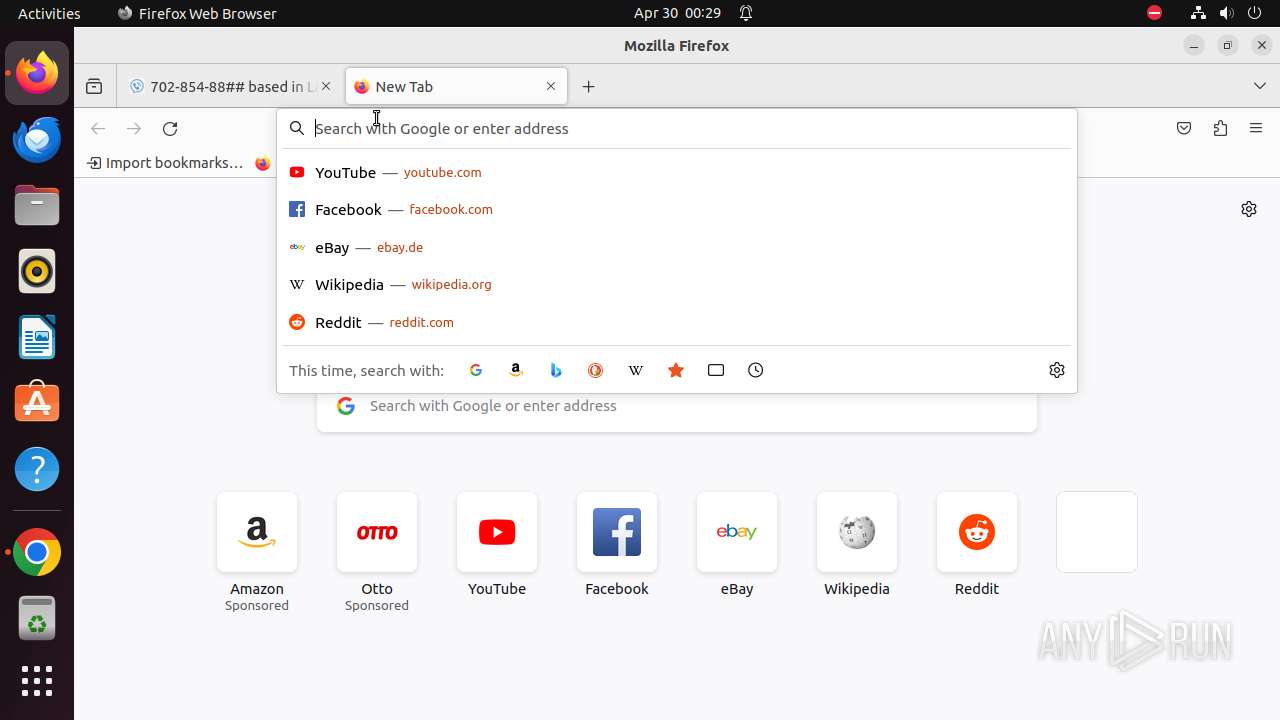This screenshot has width=1280, height=720.
Task: Close the New Tab tab
Action: pyautogui.click(x=551, y=87)
